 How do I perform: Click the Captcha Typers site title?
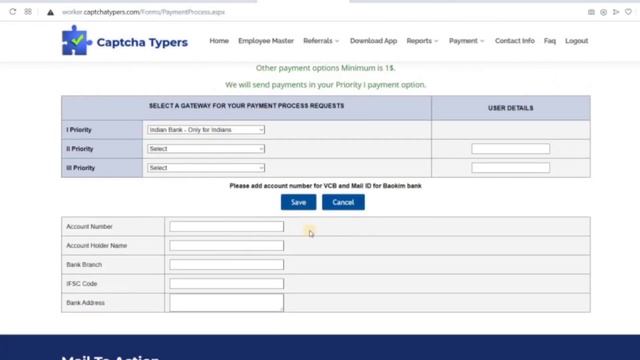(142, 42)
